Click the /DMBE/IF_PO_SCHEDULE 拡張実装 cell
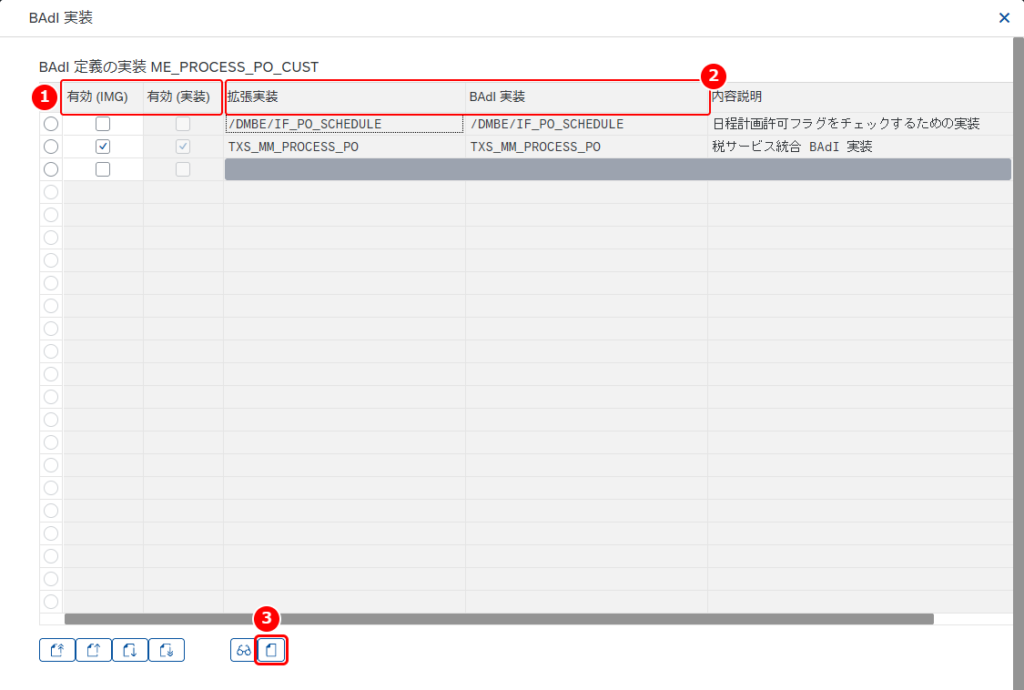The width and height of the screenshot is (1024, 690). click(x=344, y=123)
